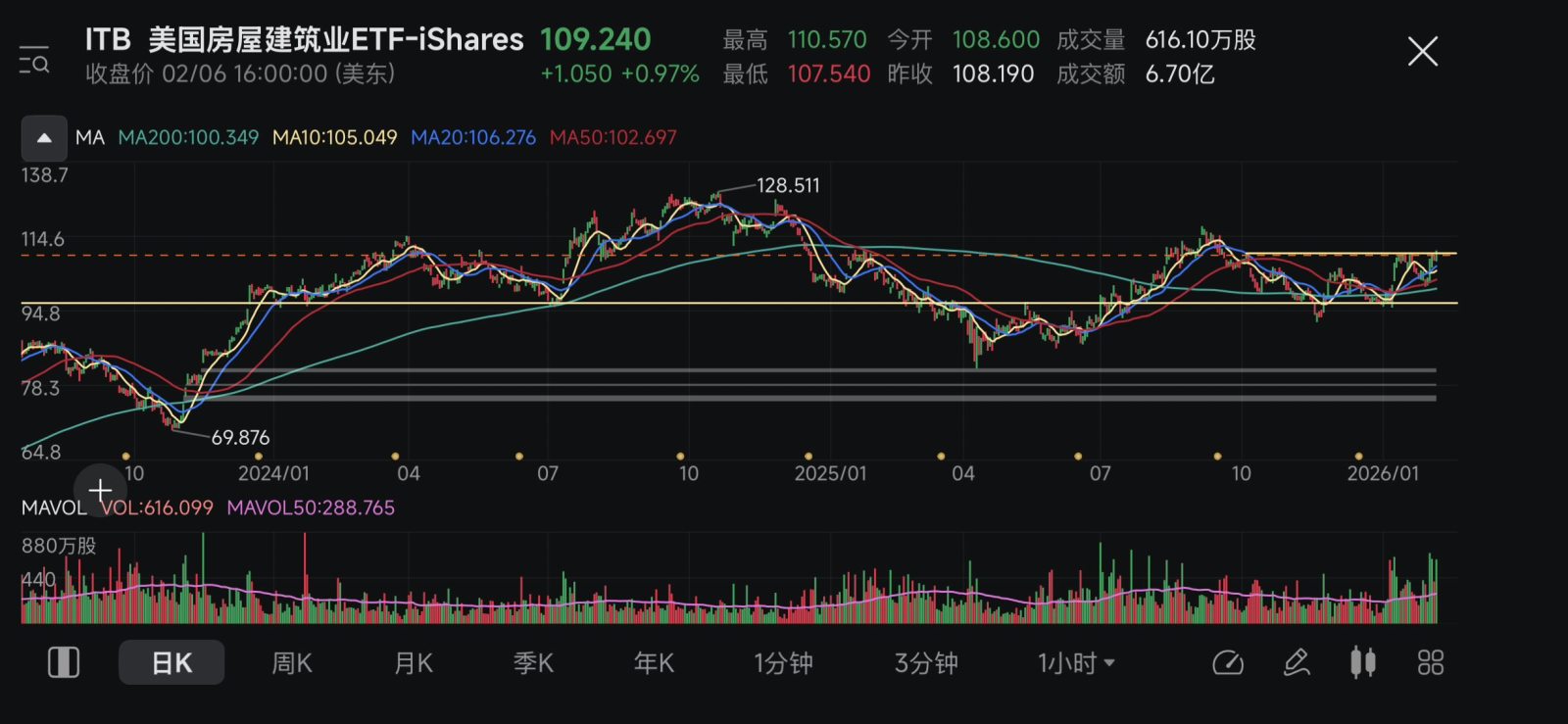Open the stock search list icon
This screenshot has height=724, width=1568.
34,60
